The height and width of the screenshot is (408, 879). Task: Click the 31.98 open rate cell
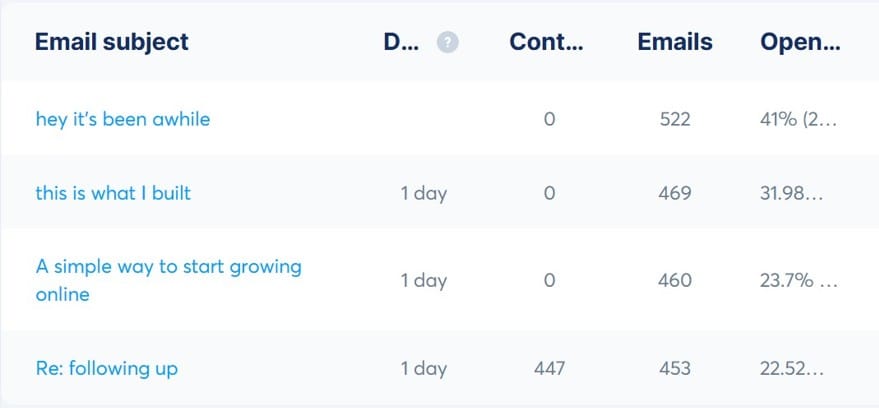pyautogui.click(x=792, y=193)
